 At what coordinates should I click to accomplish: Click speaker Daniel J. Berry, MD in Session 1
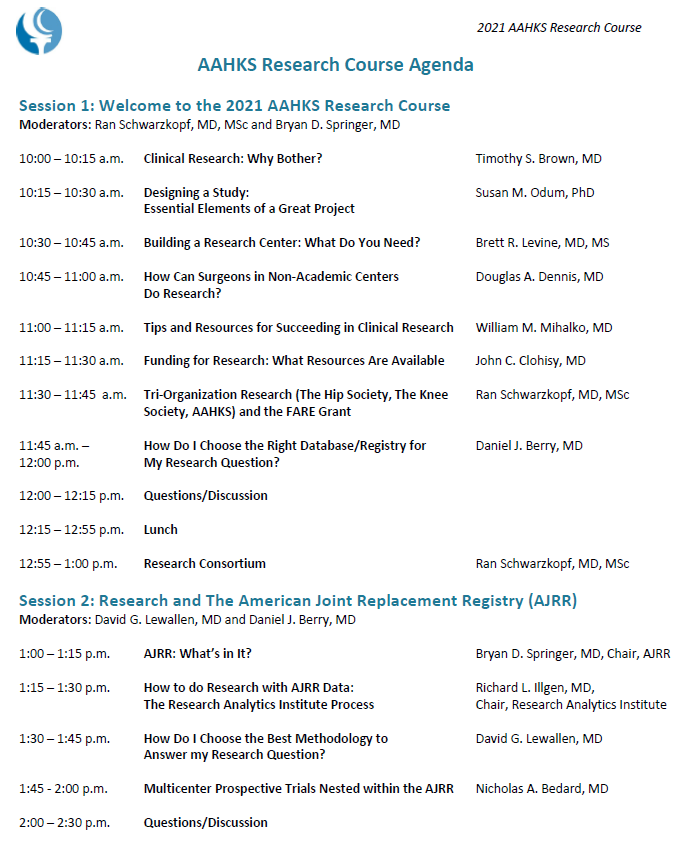(x=529, y=446)
